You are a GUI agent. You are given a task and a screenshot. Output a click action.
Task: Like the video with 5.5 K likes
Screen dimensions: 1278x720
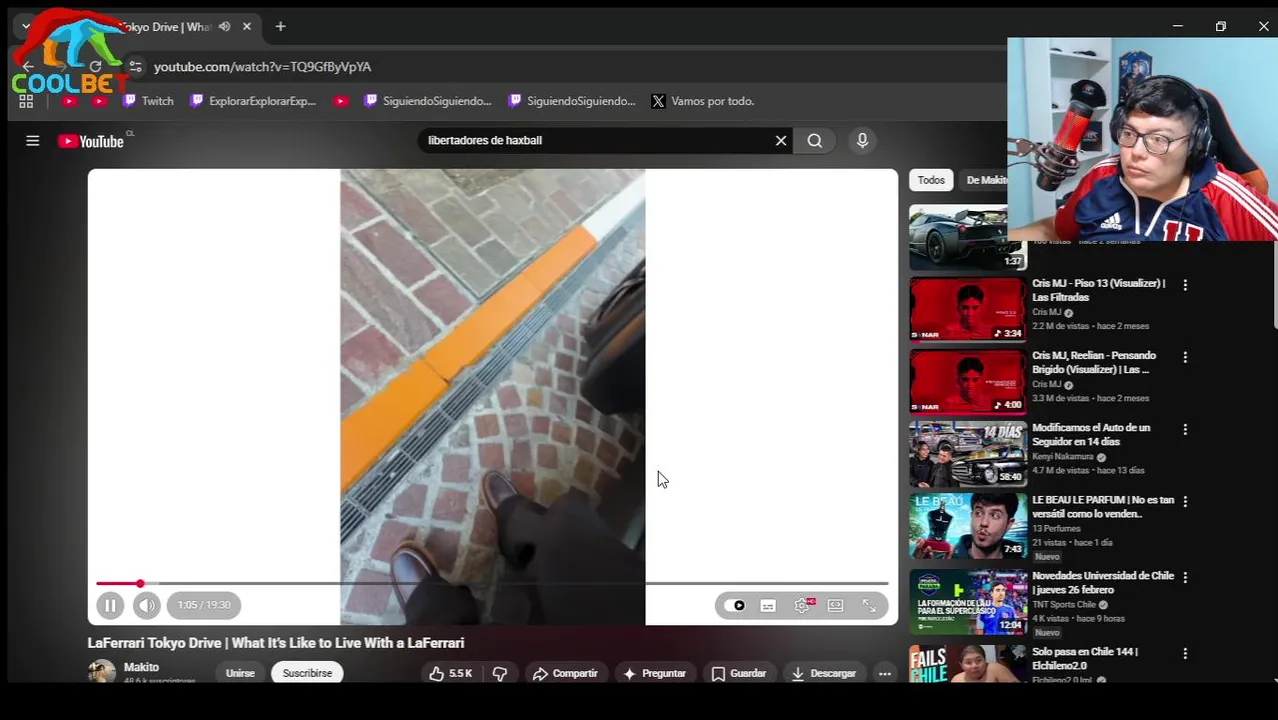point(450,673)
